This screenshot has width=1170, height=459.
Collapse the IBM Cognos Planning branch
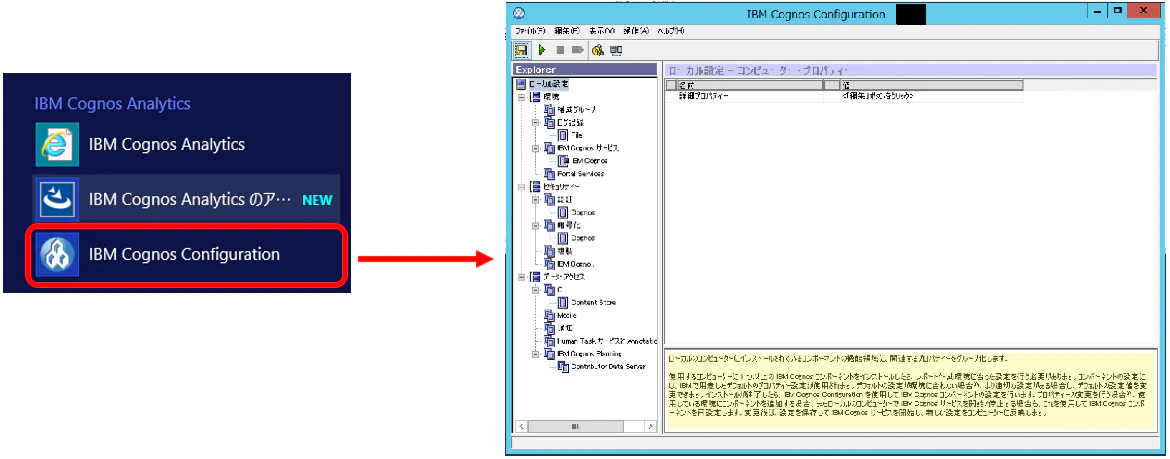coord(535,354)
